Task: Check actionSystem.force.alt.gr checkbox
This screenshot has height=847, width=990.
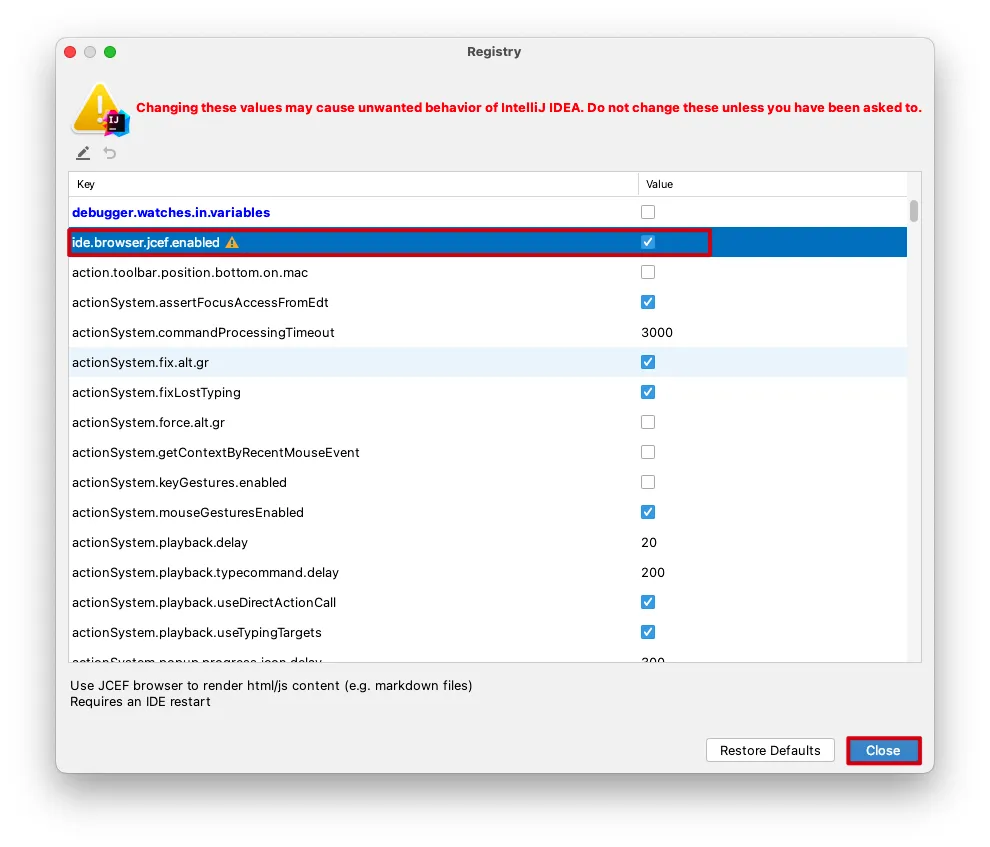Action: click(648, 422)
